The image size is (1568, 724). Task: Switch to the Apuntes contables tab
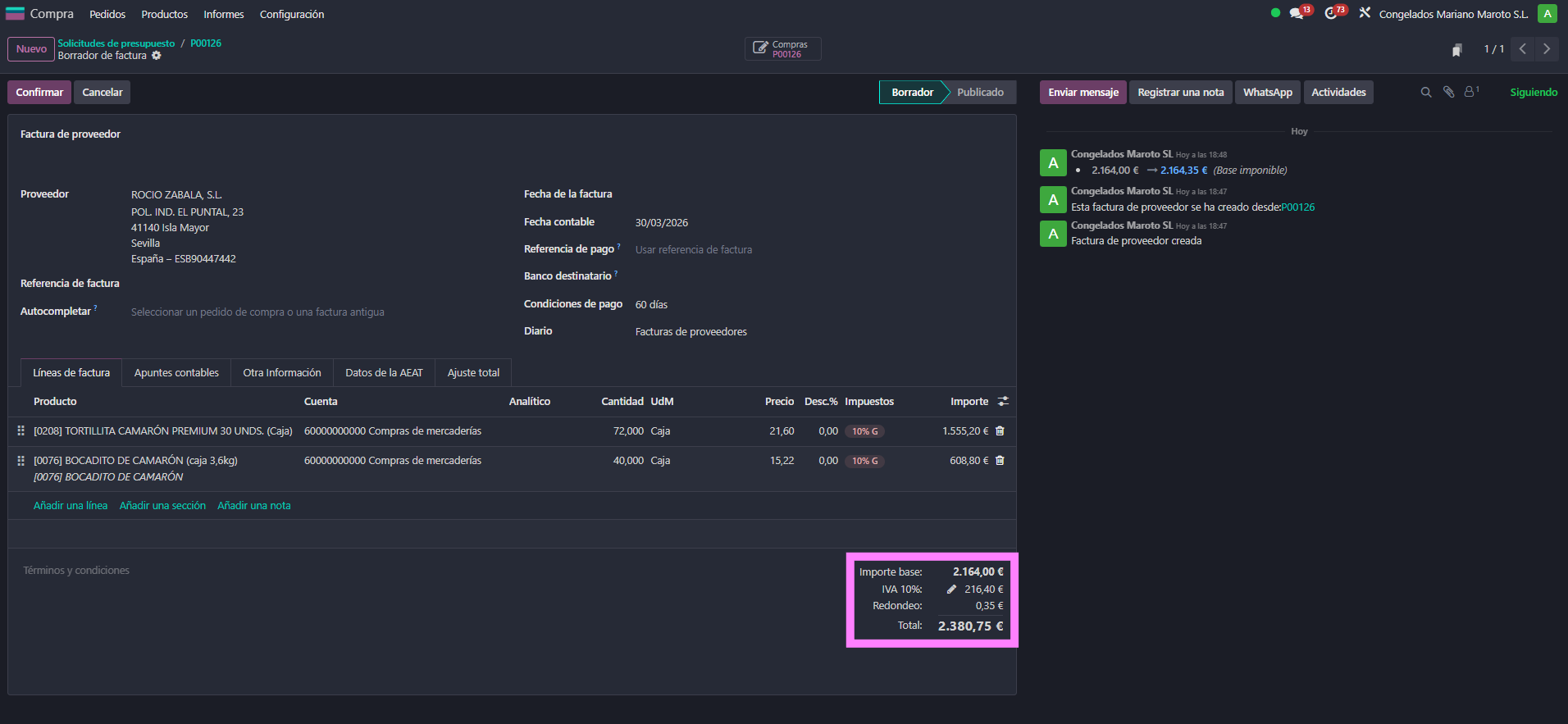click(176, 373)
